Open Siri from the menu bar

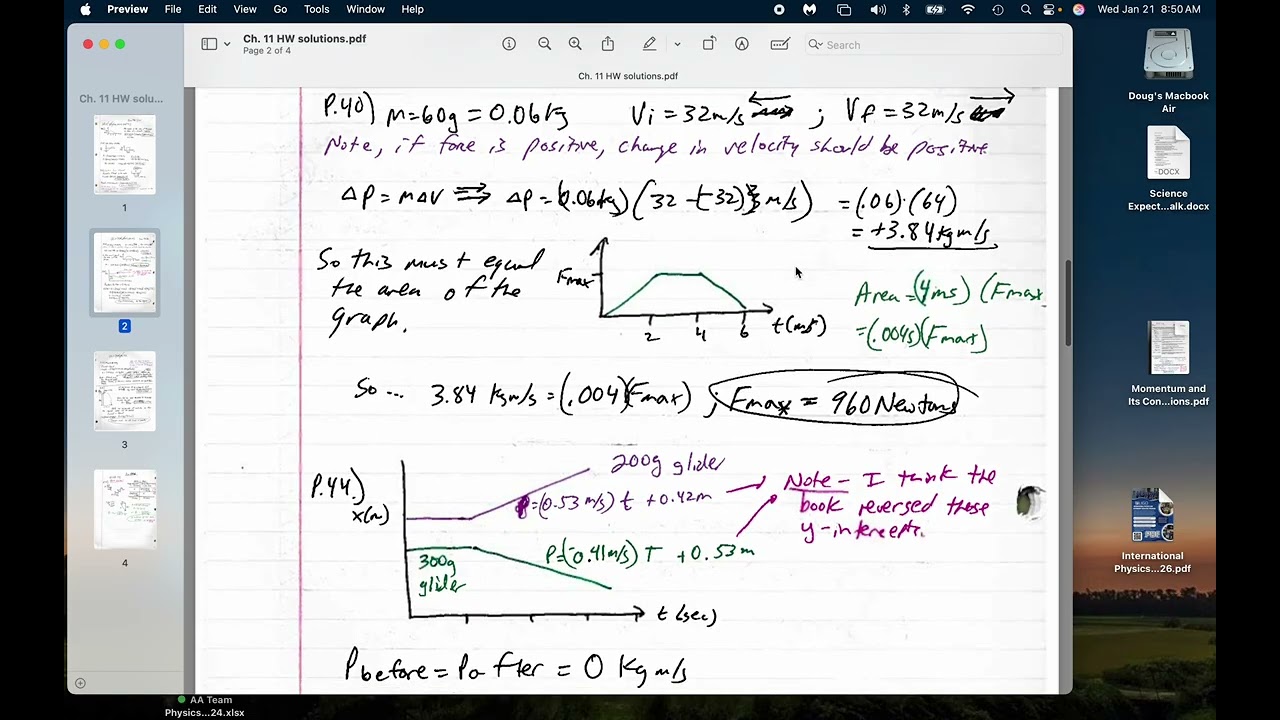point(1079,9)
